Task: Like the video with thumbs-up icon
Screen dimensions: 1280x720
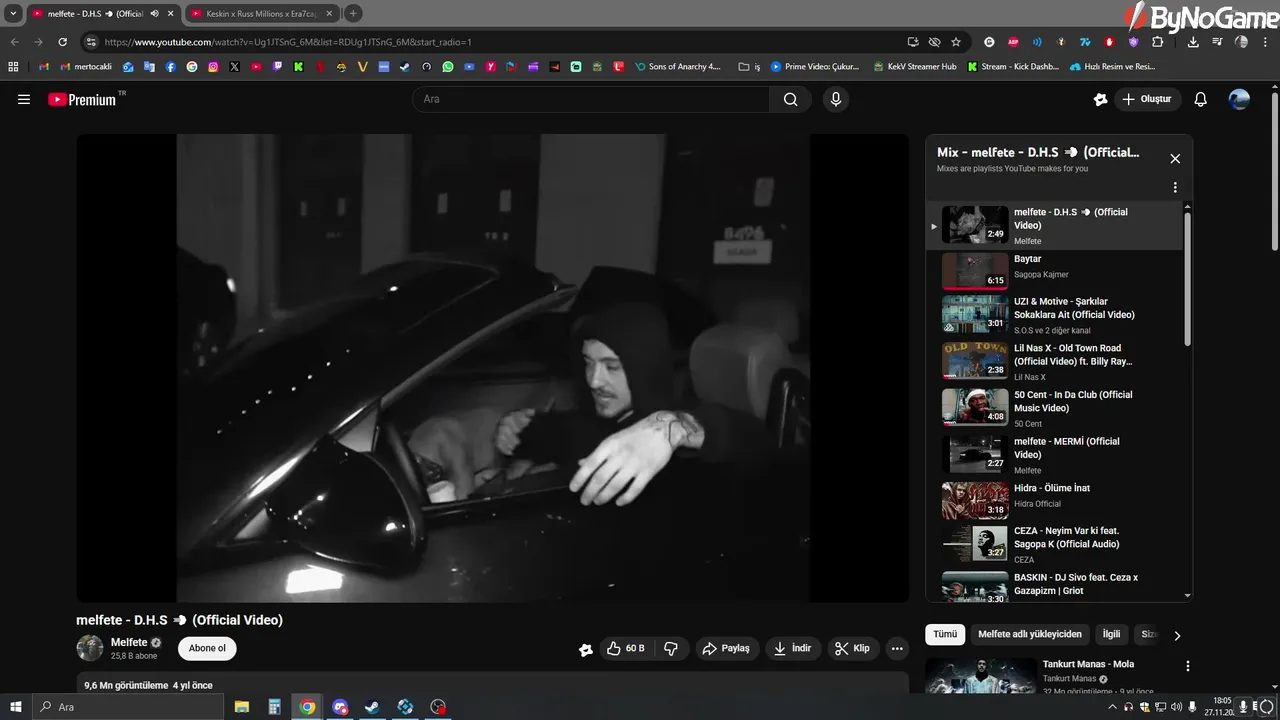Action: [x=625, y=648]
